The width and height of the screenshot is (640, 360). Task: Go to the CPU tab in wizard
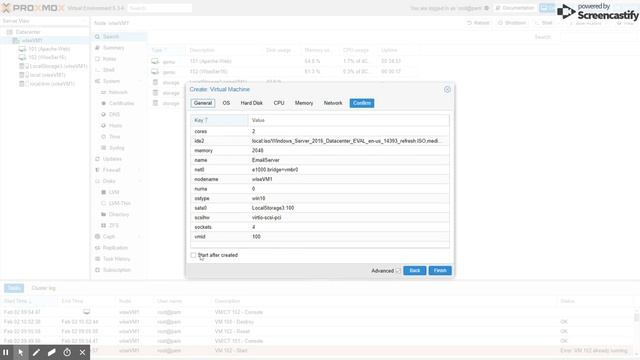pos(279,103)
